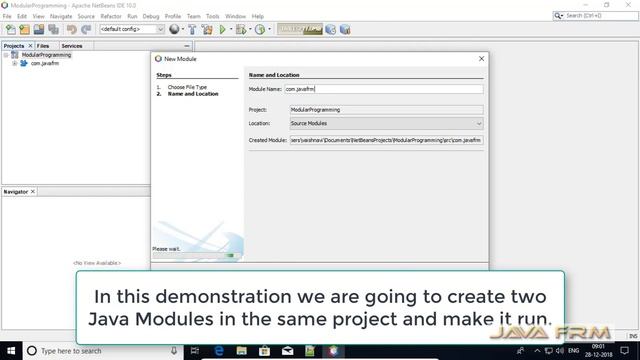Minimize the Projects window group
This screenshot has height=360, width=640.
pyautogui.click(x=187, y=46)
